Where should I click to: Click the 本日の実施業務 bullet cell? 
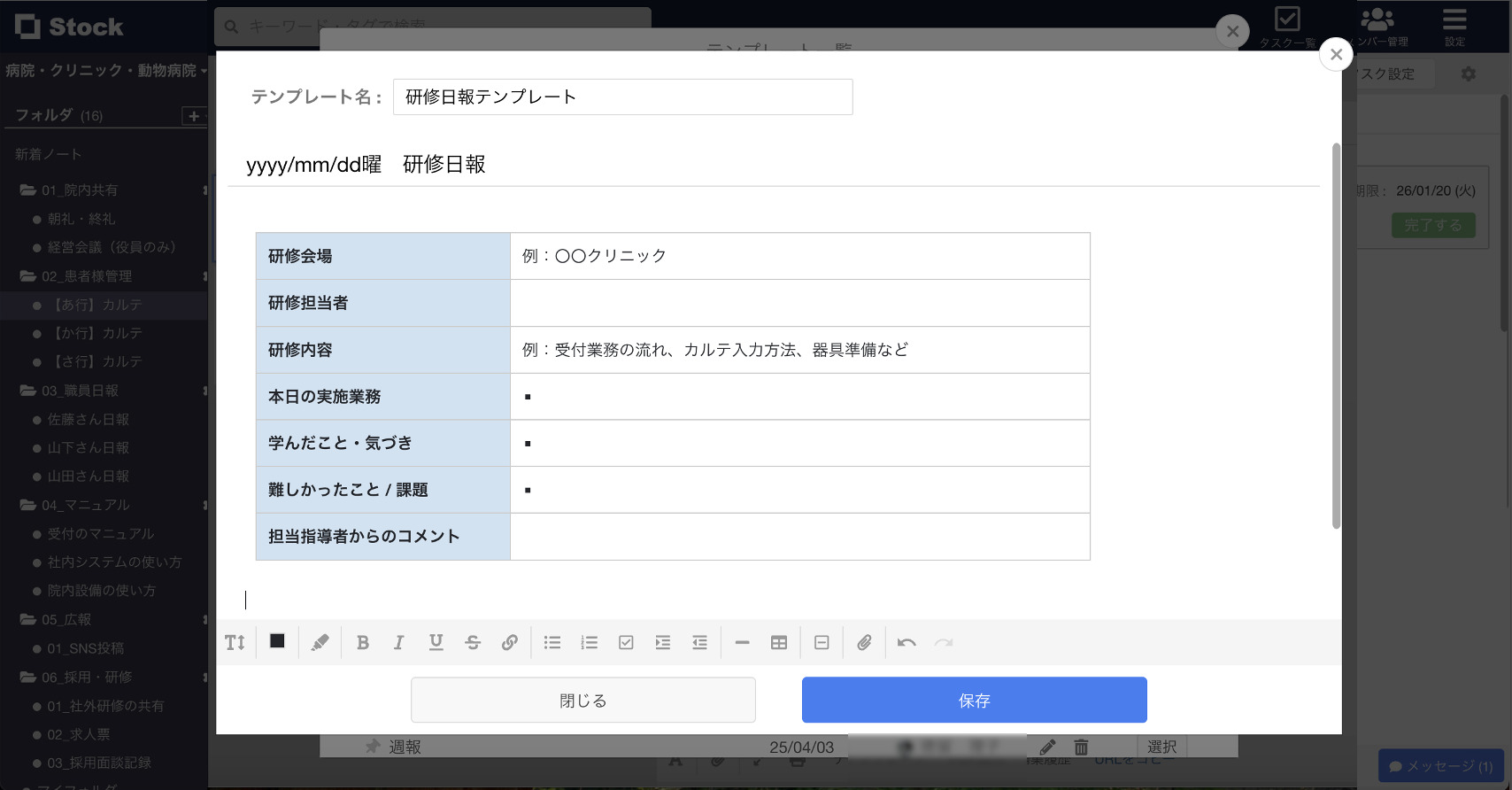(x=800, y=397)
